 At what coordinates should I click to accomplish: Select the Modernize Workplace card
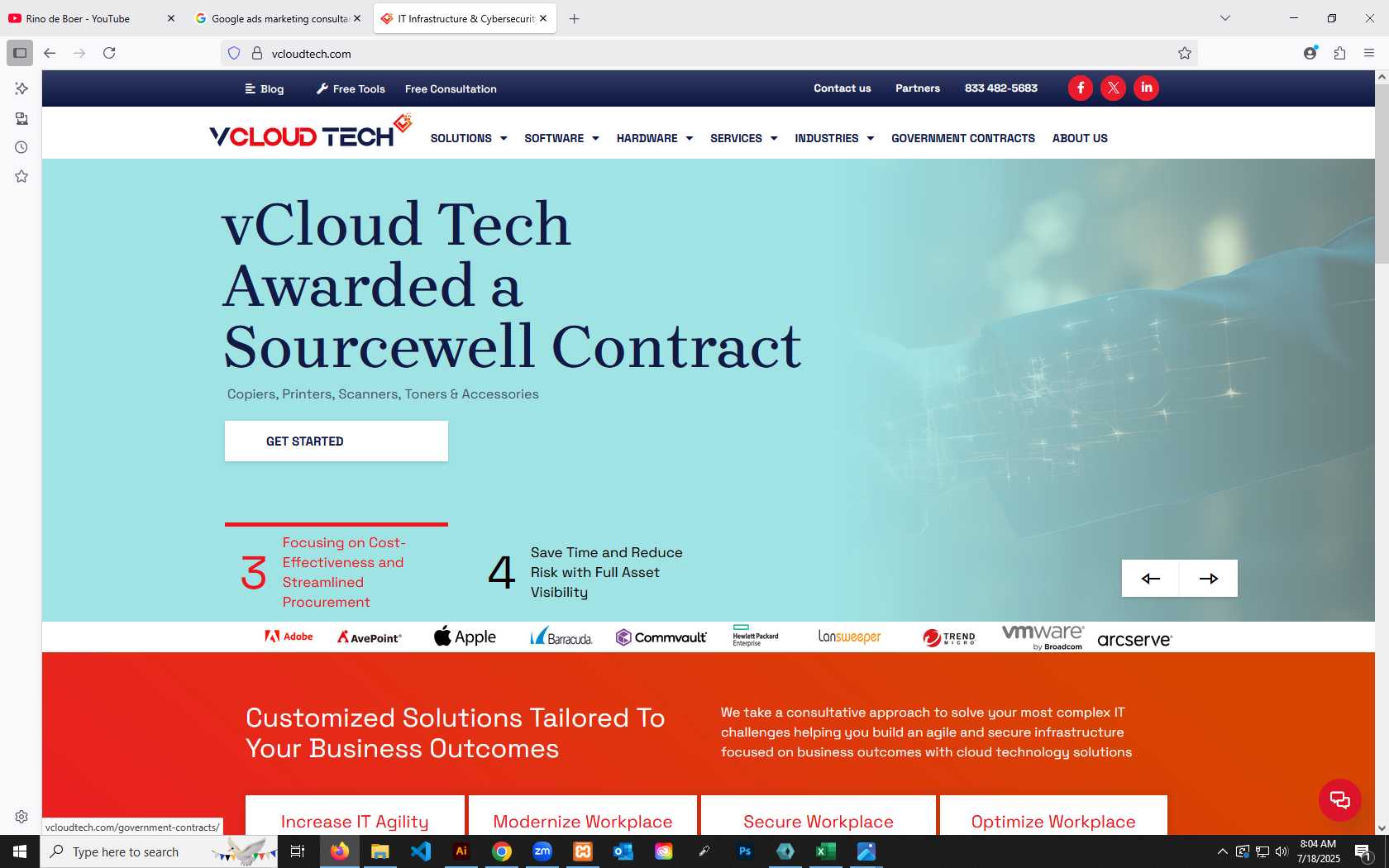coord(583,816)
